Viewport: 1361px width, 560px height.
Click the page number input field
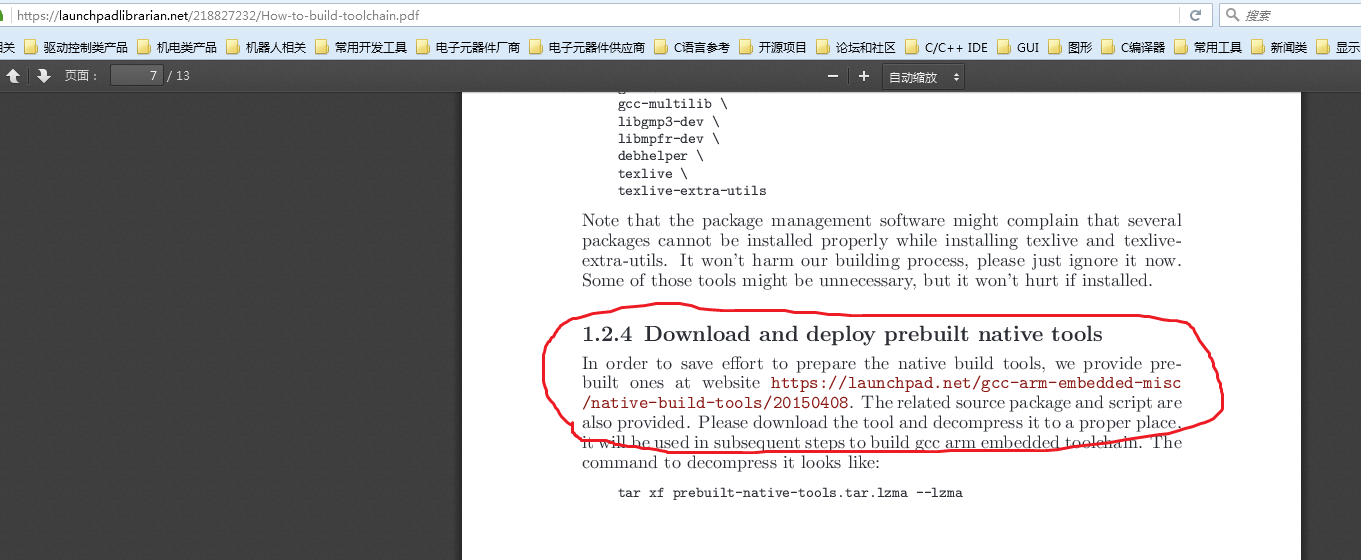[136, 76]
